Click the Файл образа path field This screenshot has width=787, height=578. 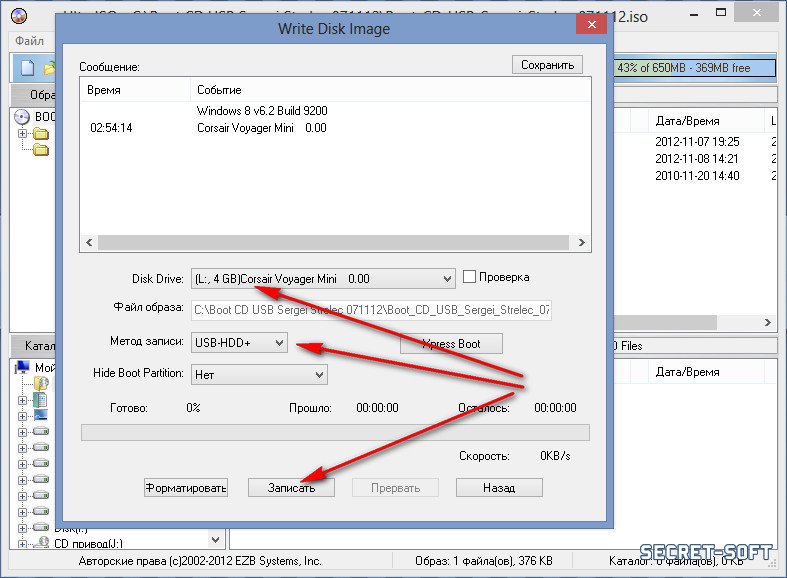(371, 310)
